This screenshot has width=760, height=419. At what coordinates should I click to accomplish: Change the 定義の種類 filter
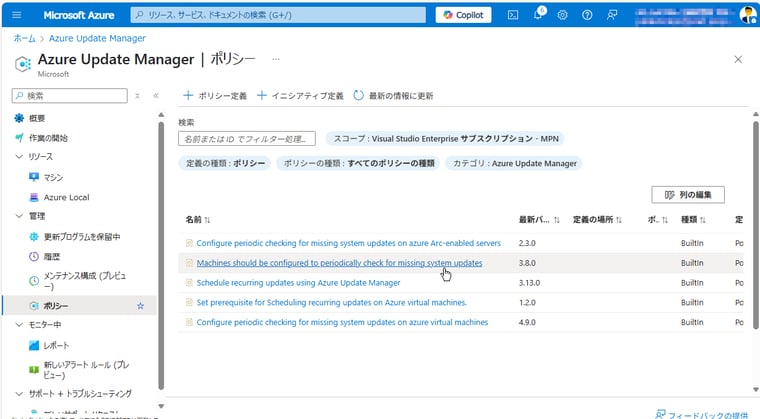click(225, 163)
